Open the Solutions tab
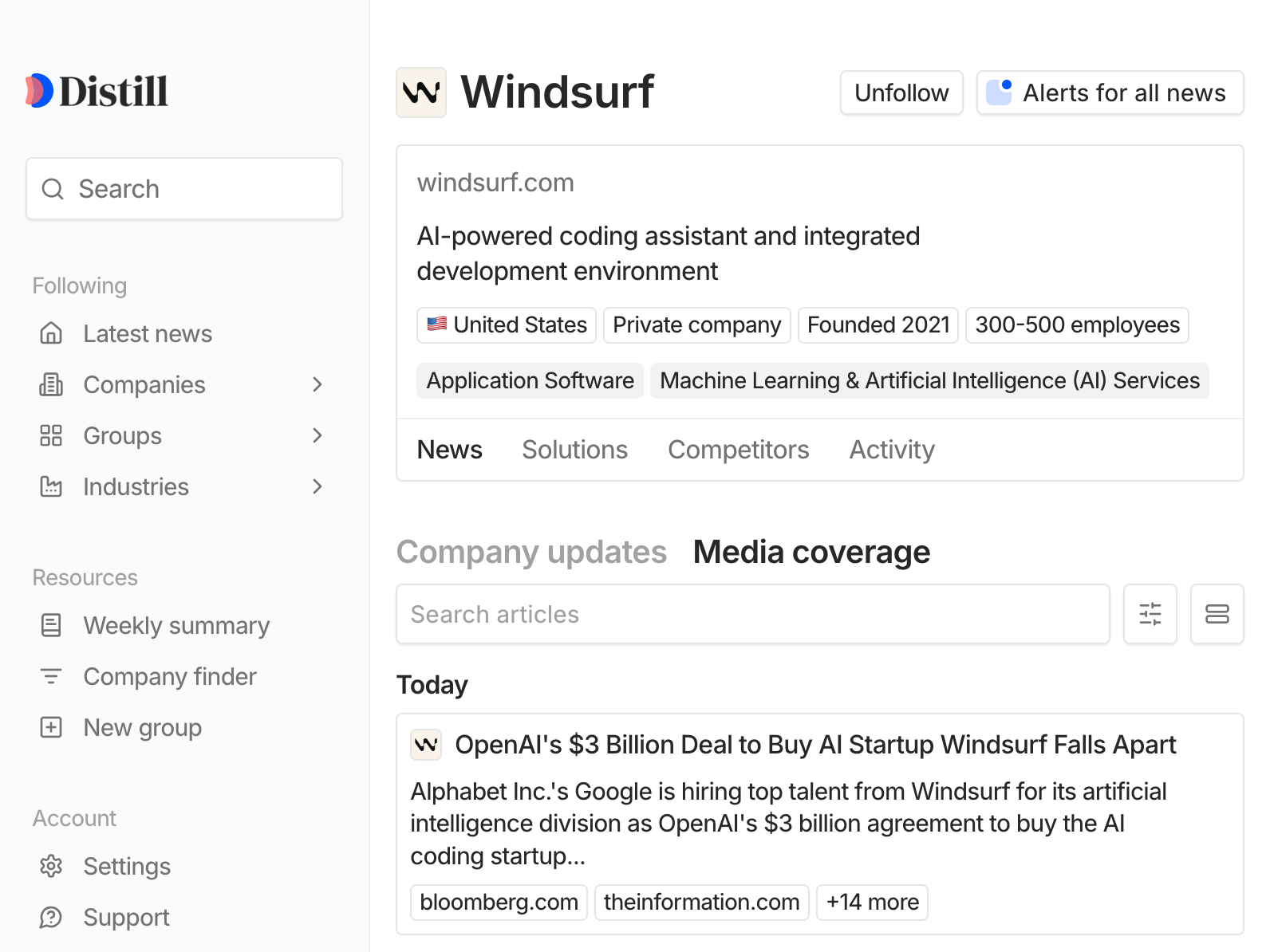 tap(575, 450)
